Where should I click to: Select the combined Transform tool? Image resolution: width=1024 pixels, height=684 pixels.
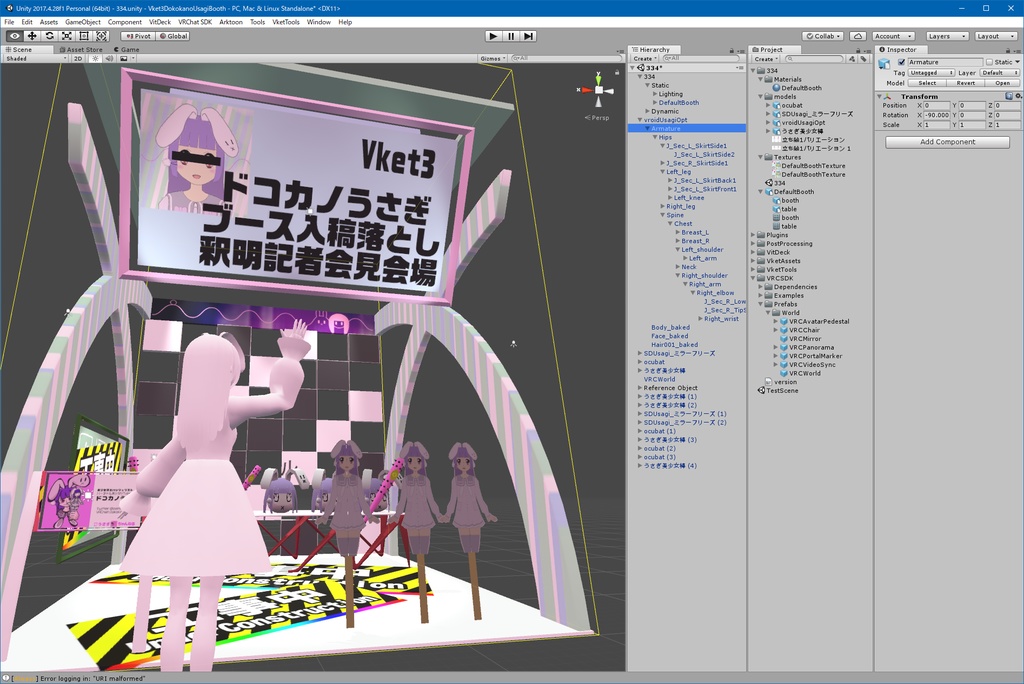click(102, 36)
